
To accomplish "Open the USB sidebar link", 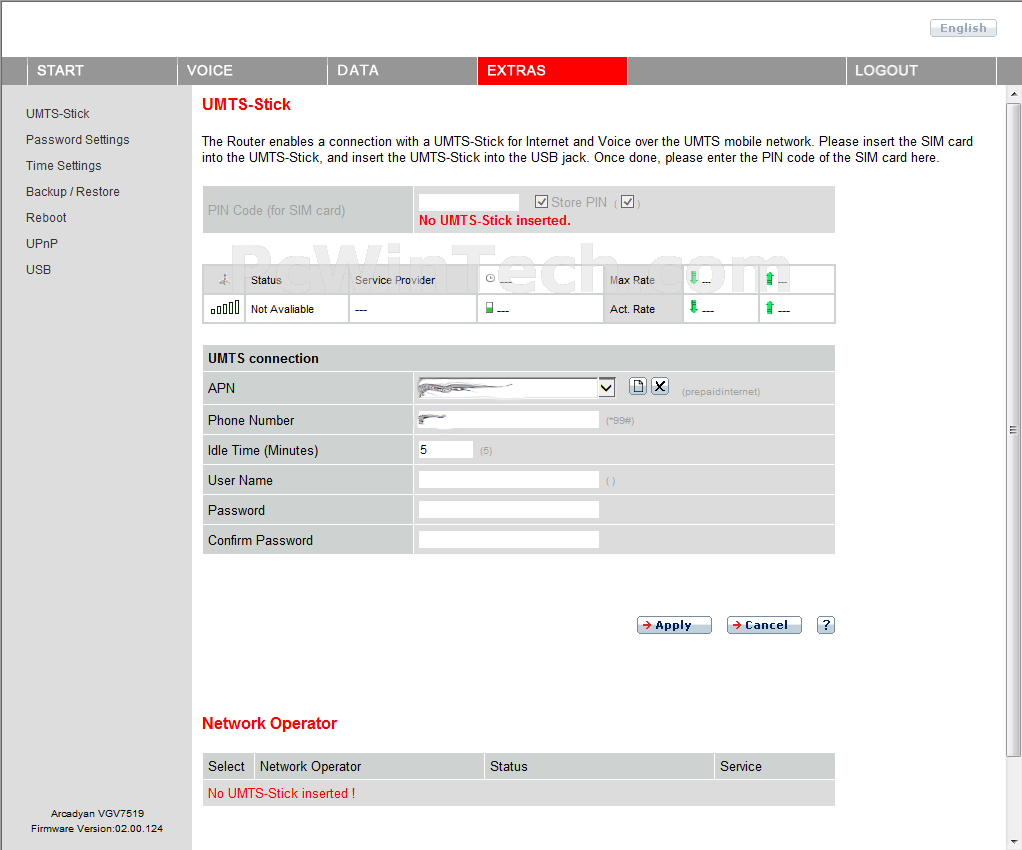I will click(x=38, y=270).
